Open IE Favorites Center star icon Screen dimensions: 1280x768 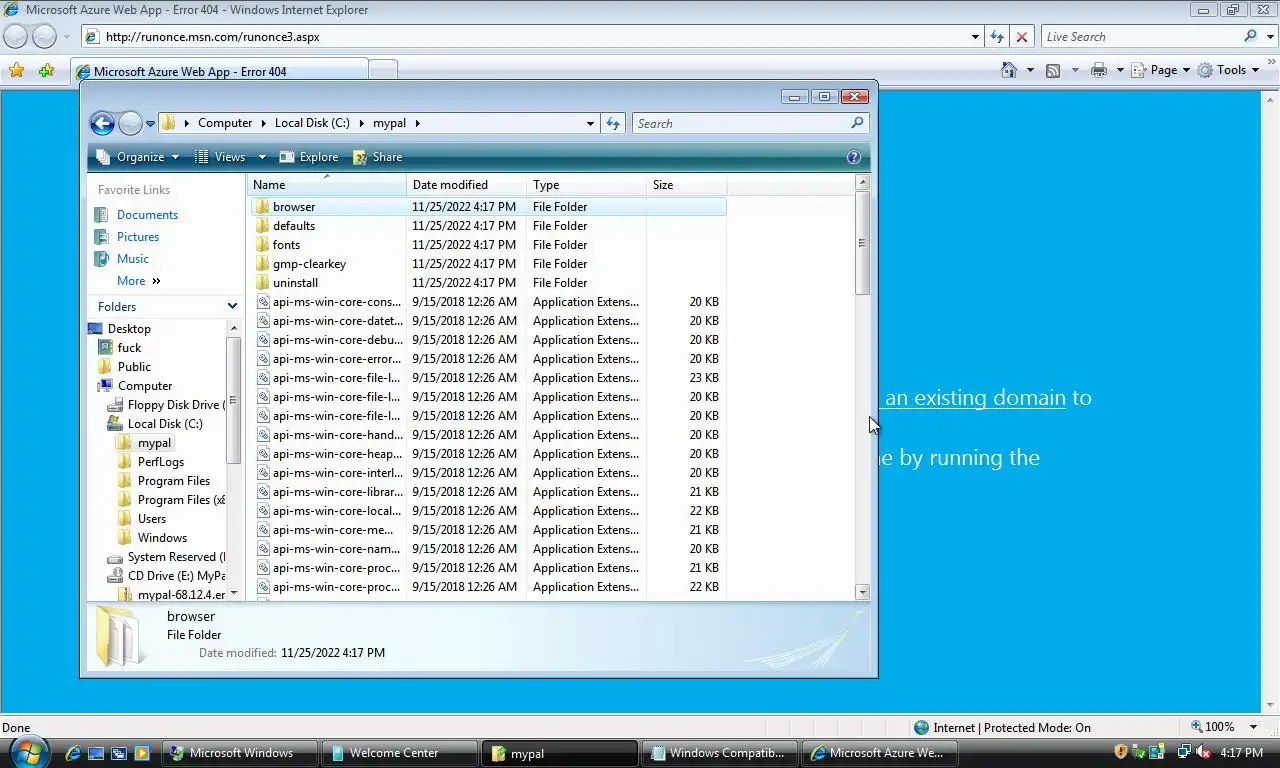click(16, 71)
